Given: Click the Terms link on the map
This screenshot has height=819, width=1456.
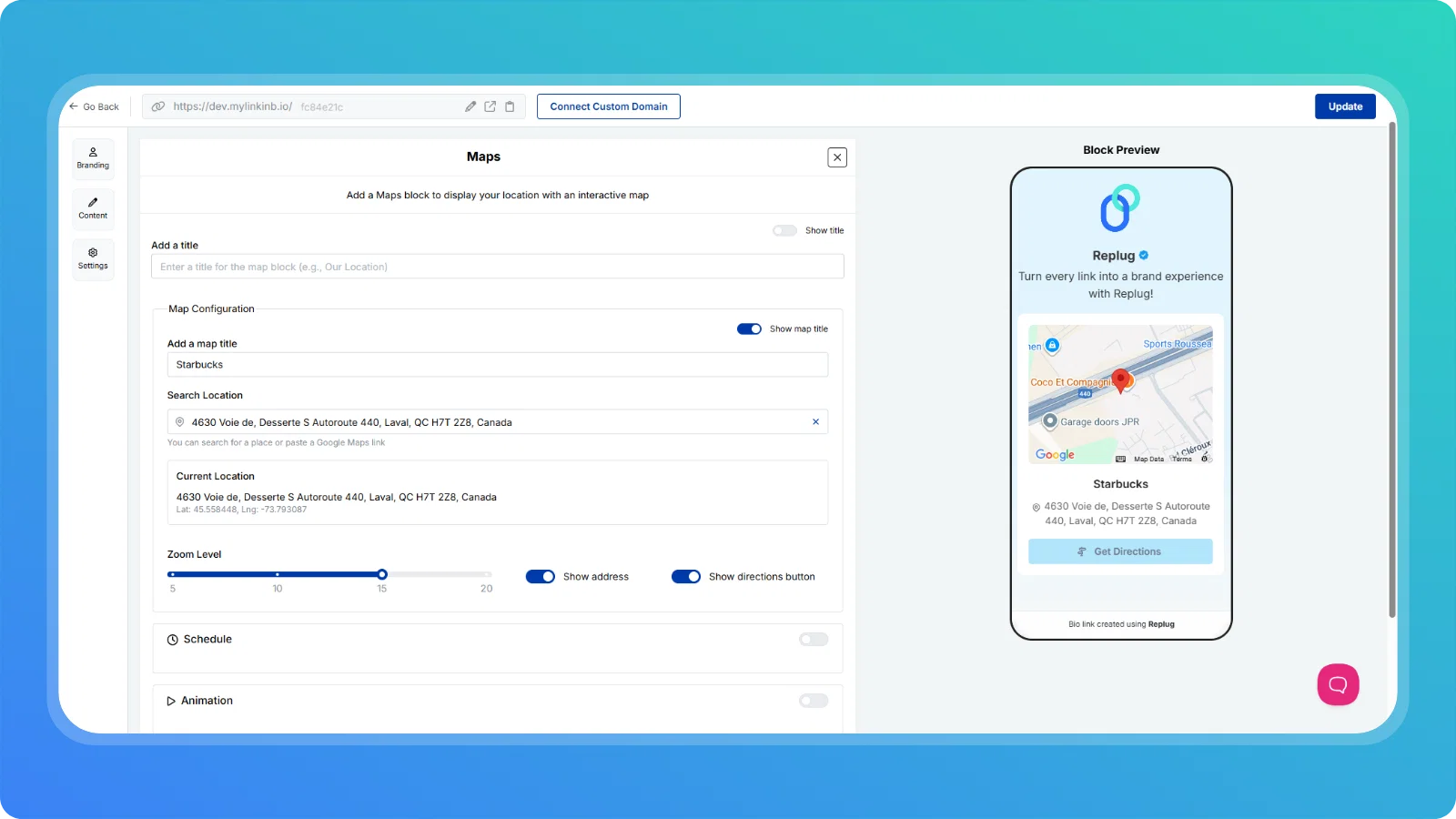Looking at the screenshot, I should (x=1182, y=460).
